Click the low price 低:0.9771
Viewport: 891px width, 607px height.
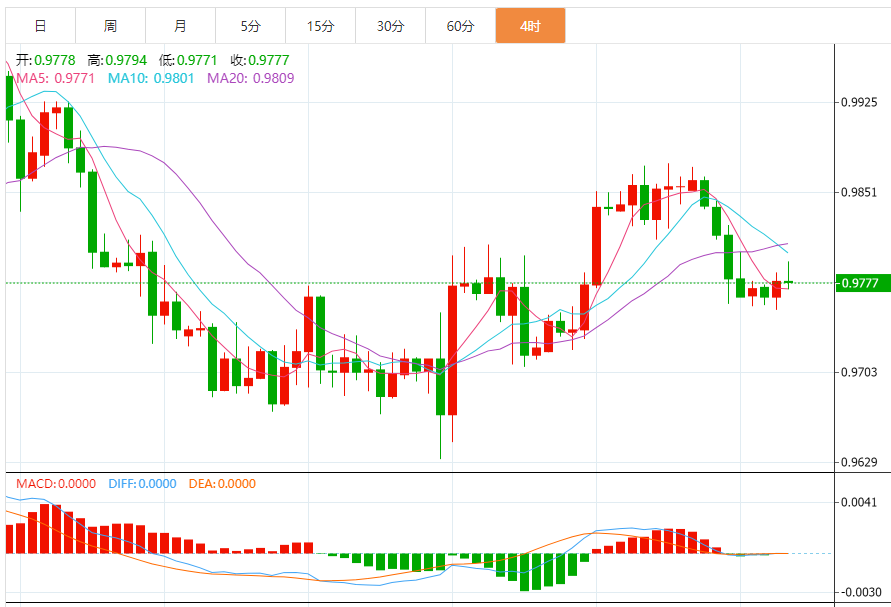pos(188,60)
